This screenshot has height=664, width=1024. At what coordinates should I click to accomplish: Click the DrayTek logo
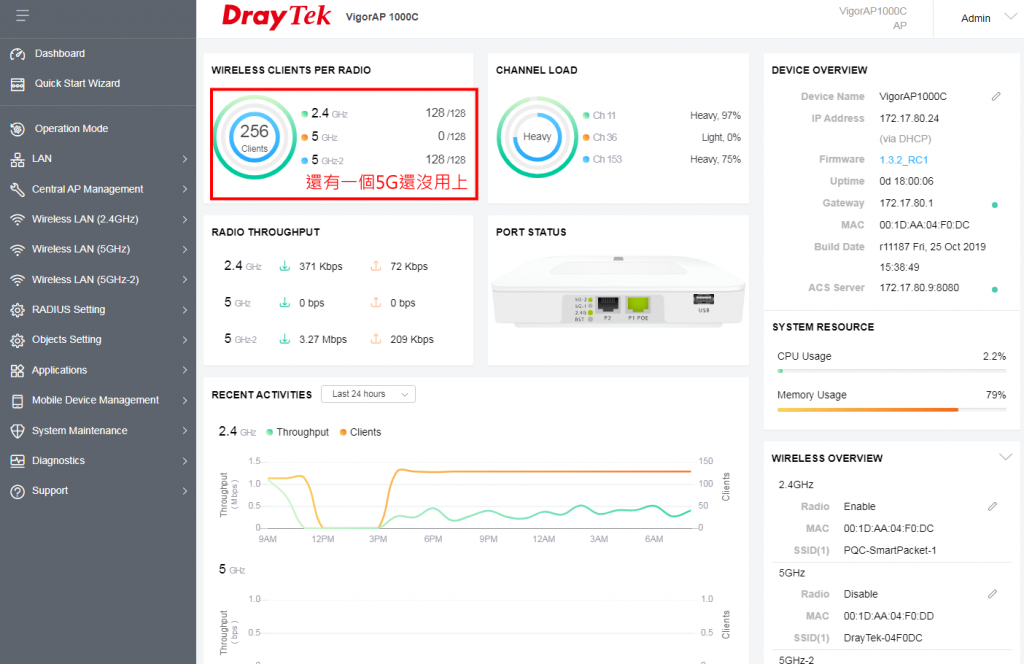click(276, 16)
